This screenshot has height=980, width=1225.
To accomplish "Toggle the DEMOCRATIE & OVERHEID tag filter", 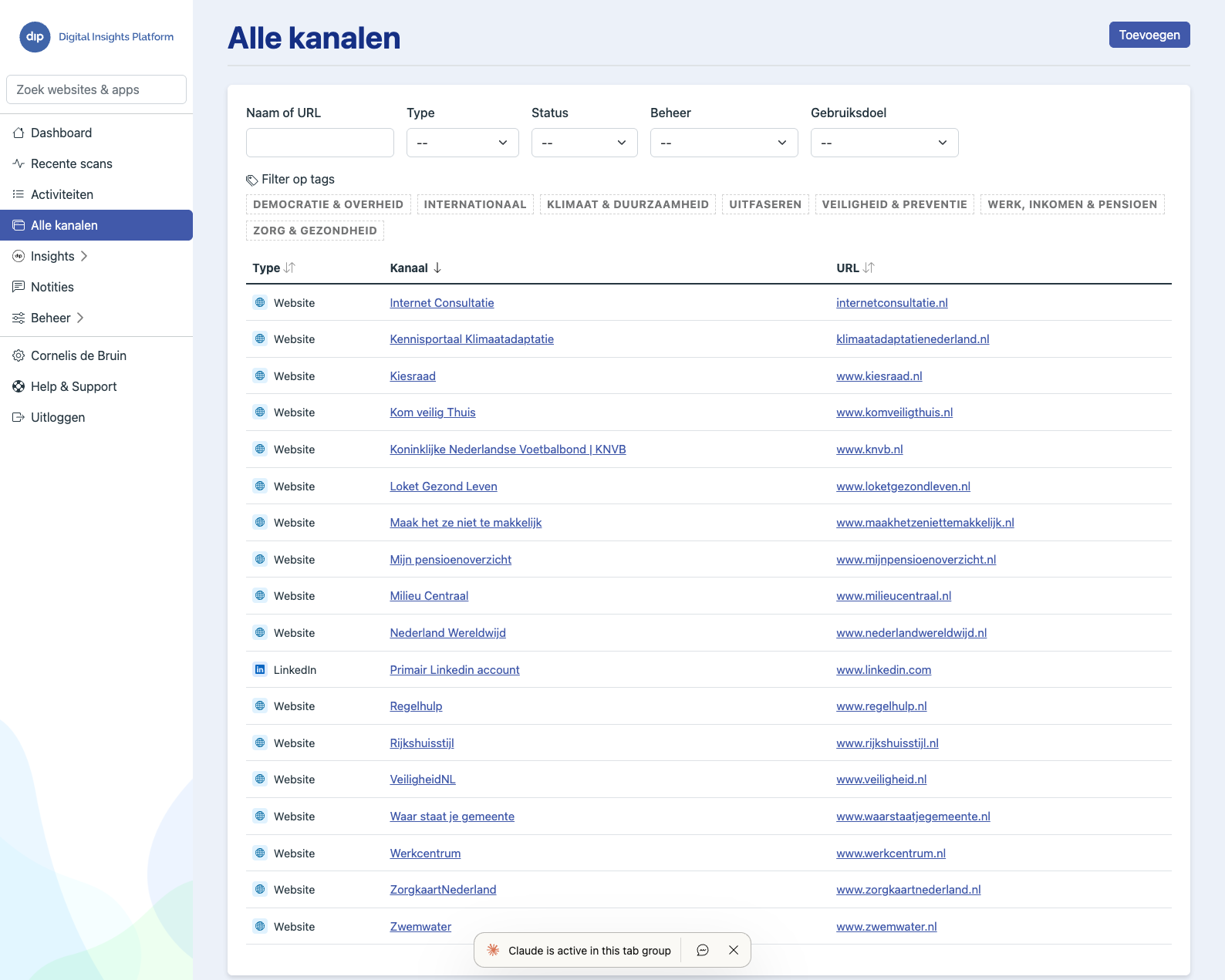I will 329,204.
